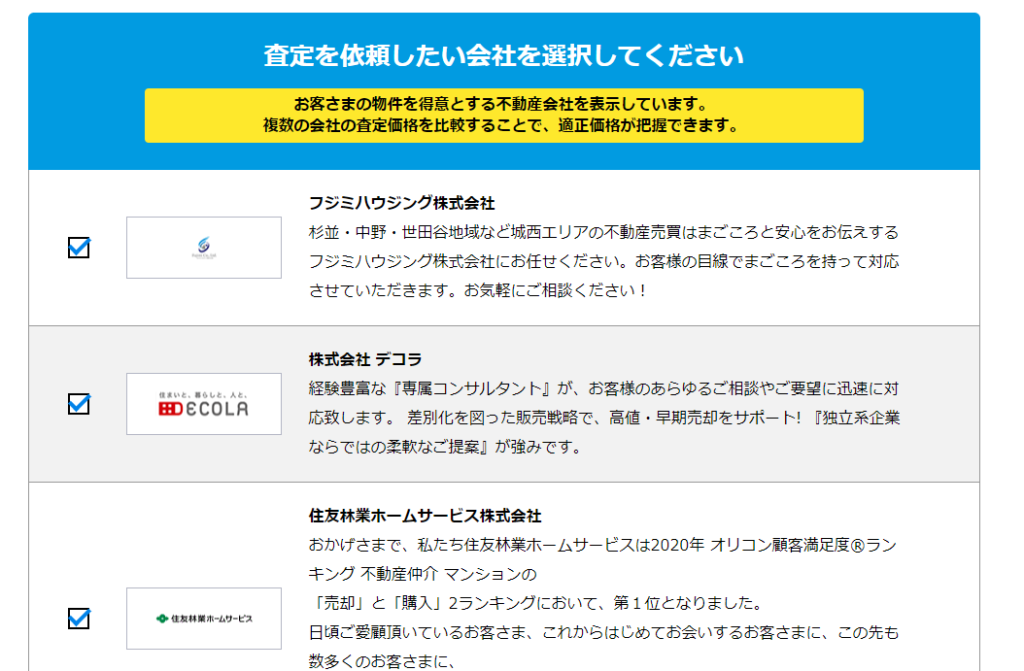Click the heading 査定を依頼したい会社を選択してください
The image size is (1024, 671).
pos(504,56)
